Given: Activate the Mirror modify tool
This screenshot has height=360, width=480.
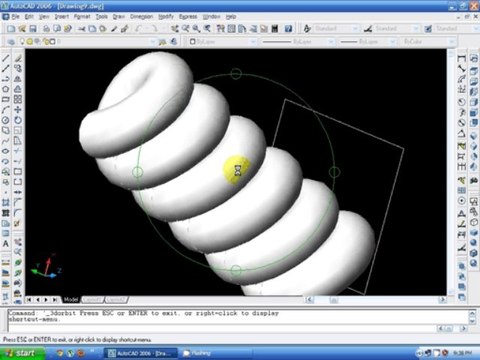Looking at the screenshot, I should (x=18, y=79).
